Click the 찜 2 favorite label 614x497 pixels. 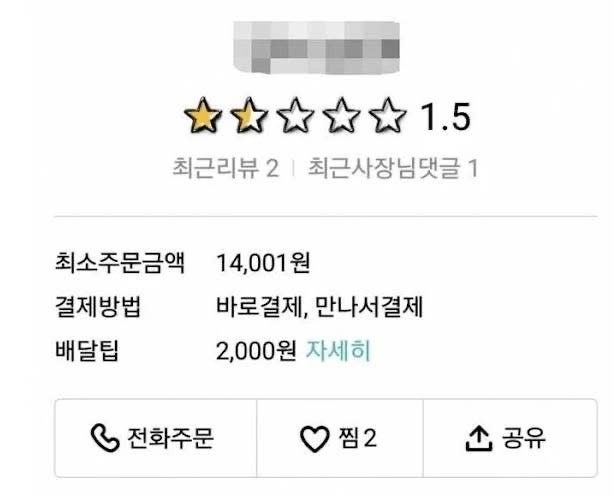point(358,438)
